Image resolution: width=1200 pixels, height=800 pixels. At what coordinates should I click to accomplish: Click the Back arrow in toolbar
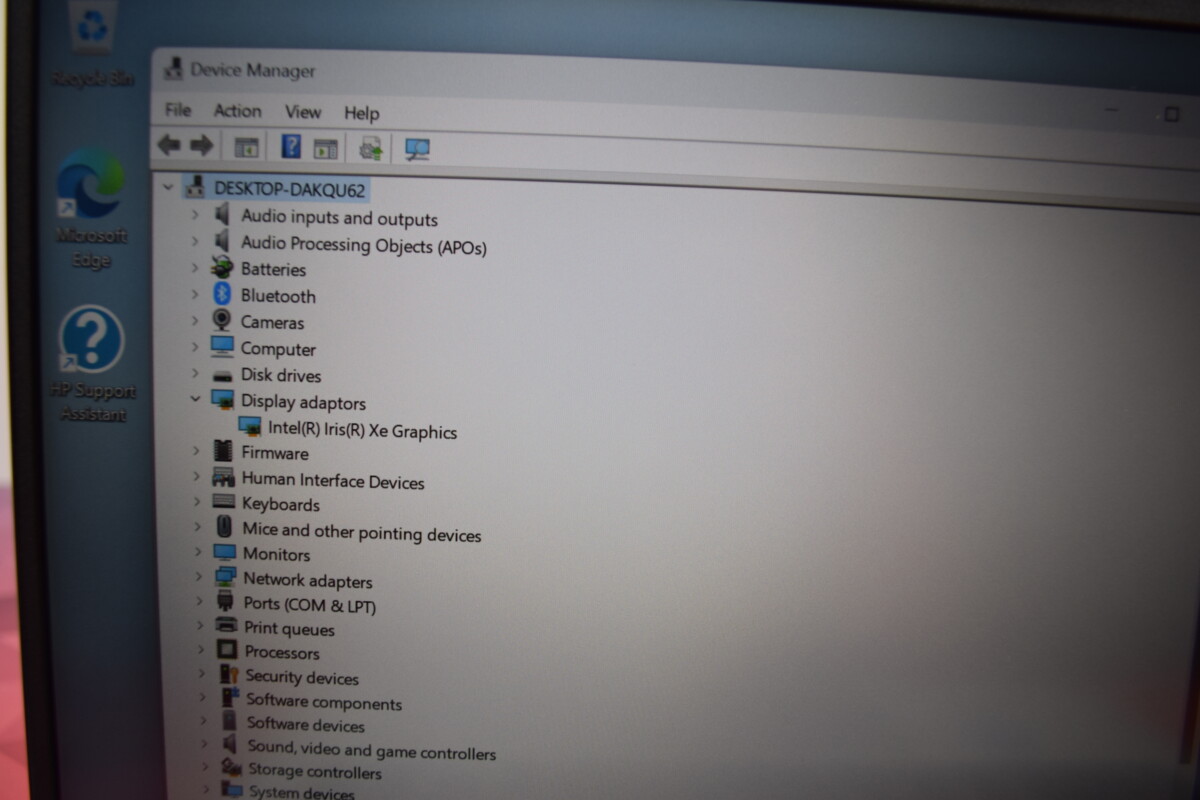[x=169, y=146]
